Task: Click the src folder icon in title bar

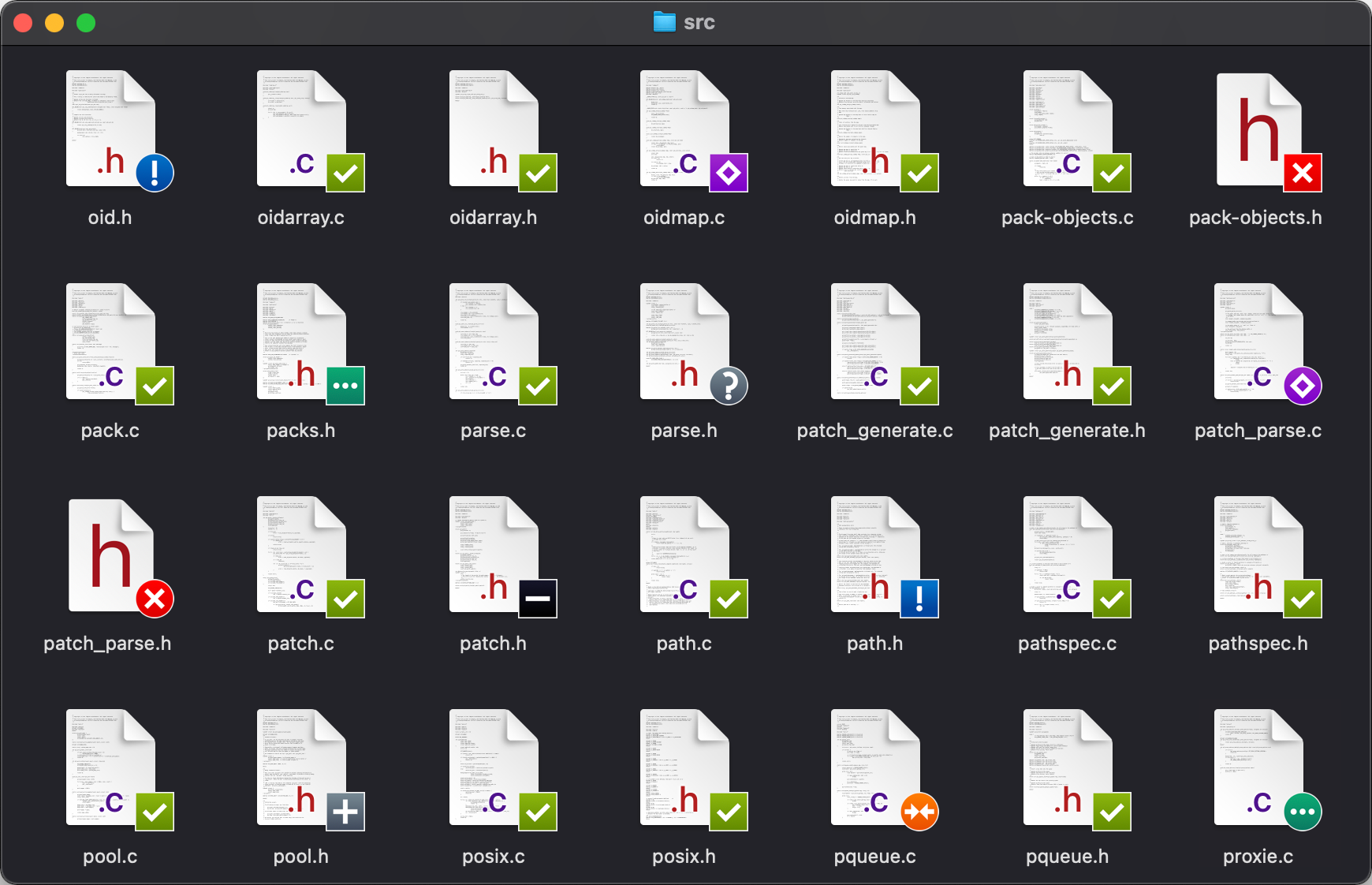Action: point(665,22)
